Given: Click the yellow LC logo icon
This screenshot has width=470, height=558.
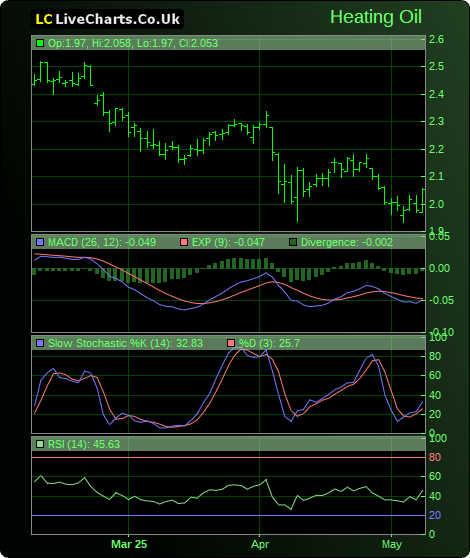Looking at the screenshot, I should coord(44,19).
